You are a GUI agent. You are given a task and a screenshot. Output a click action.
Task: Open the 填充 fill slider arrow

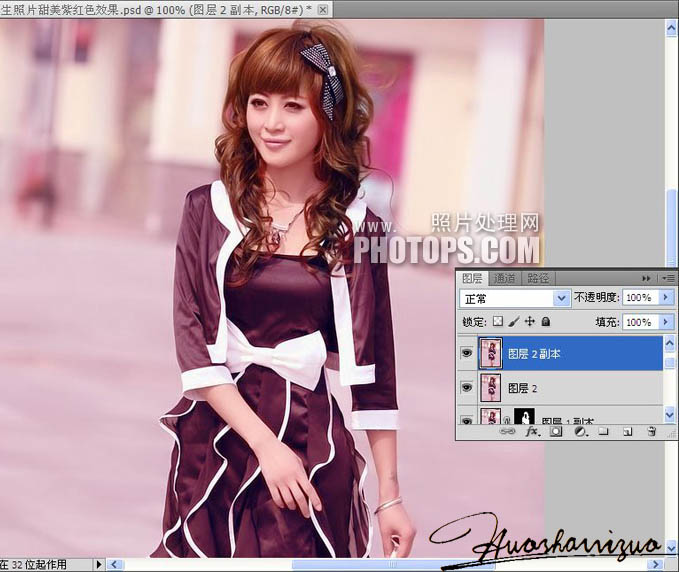(665, 323)
